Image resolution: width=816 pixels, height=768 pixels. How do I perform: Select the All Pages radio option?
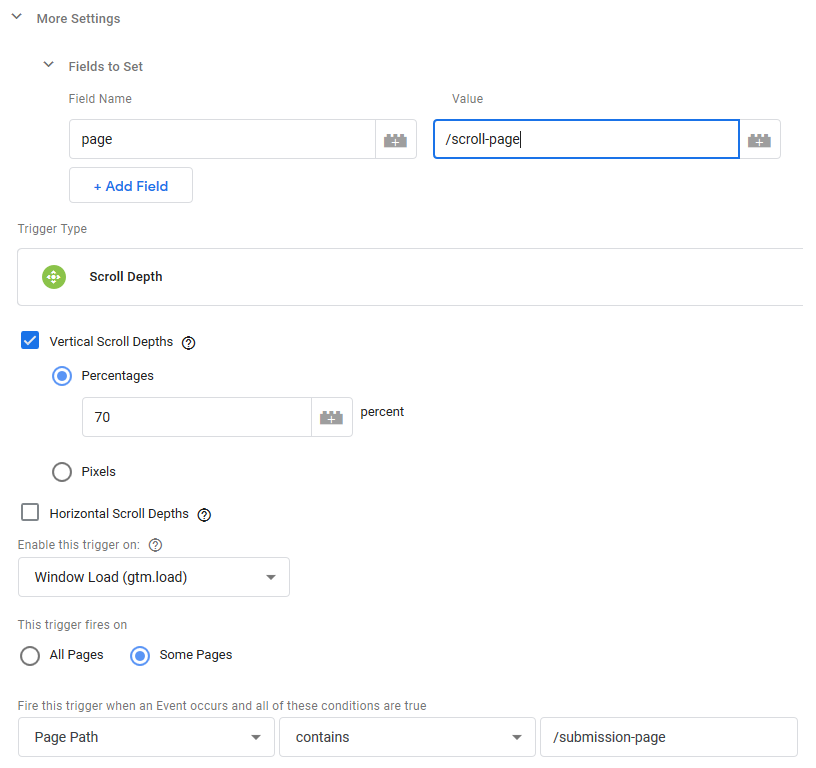click(30, 656)
